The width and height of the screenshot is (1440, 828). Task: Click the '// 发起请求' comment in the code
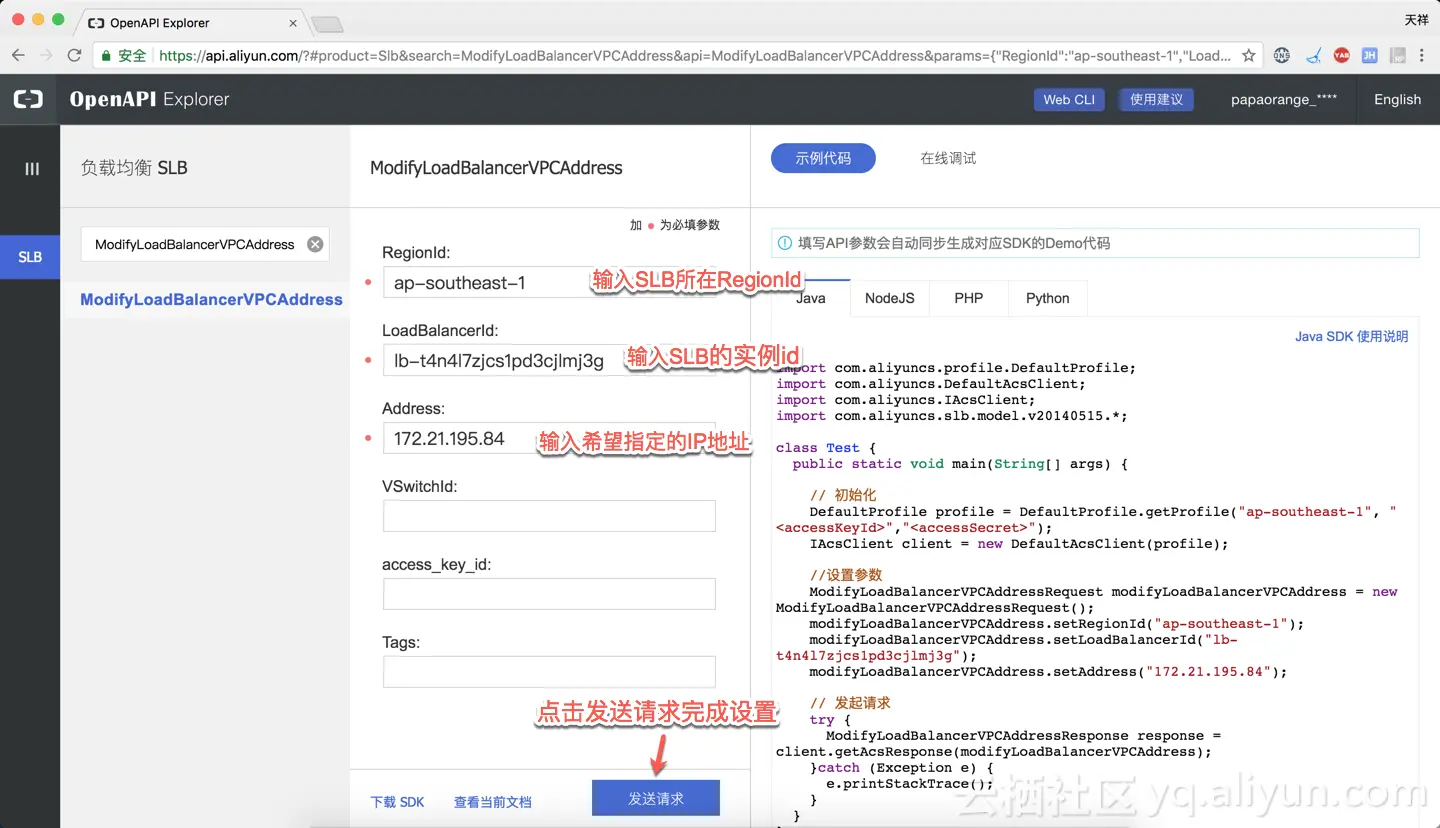pyautogui.click(x=850, y=703)
